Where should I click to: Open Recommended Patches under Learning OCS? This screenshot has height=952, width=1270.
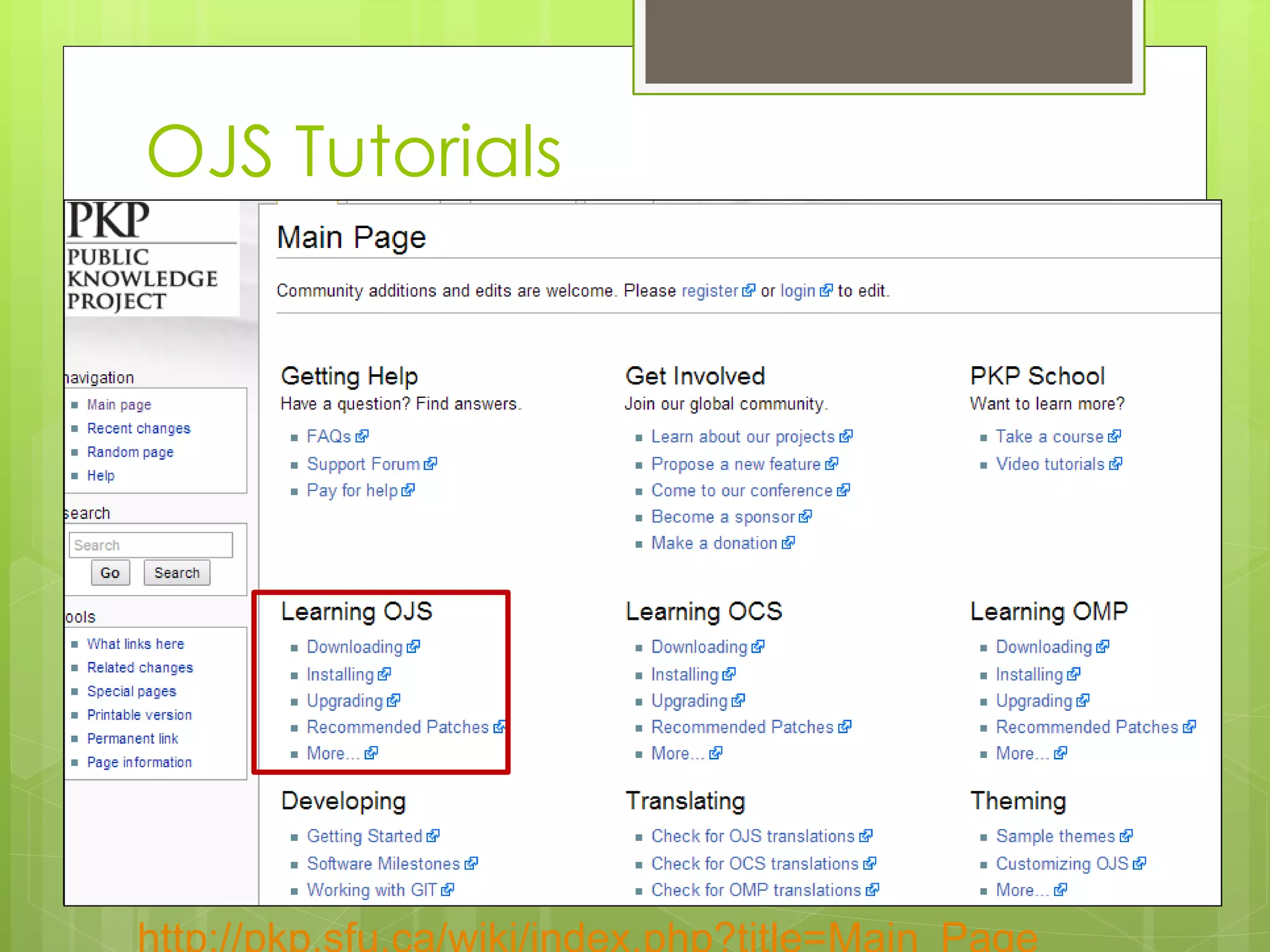tap(743, 726)
